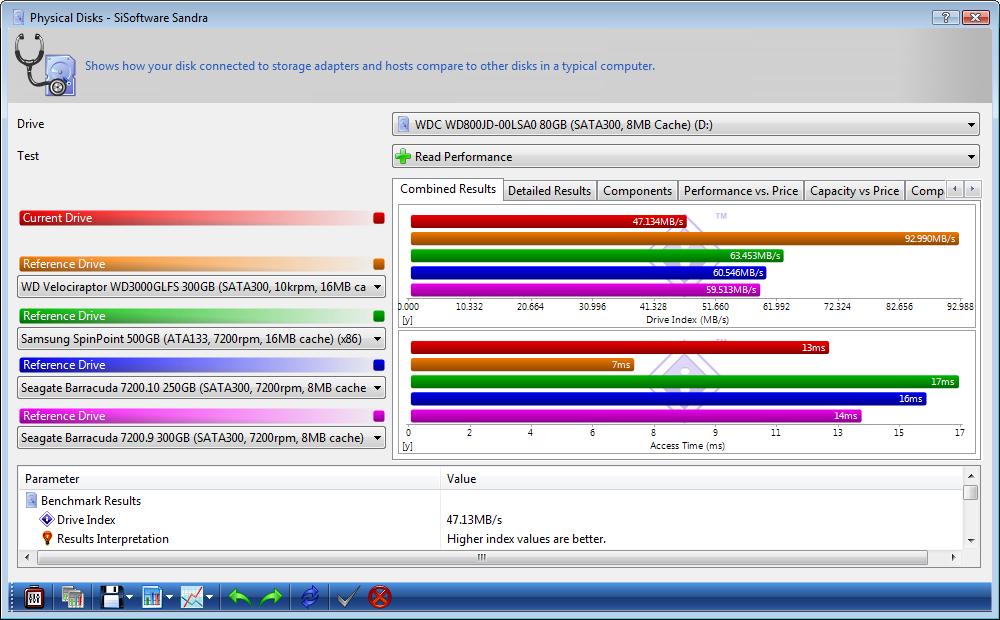Click the results list vertical scrollbar up arrow
This screenshot has width=1000, height=620.
pyautogui.click(x=971, y=476)
